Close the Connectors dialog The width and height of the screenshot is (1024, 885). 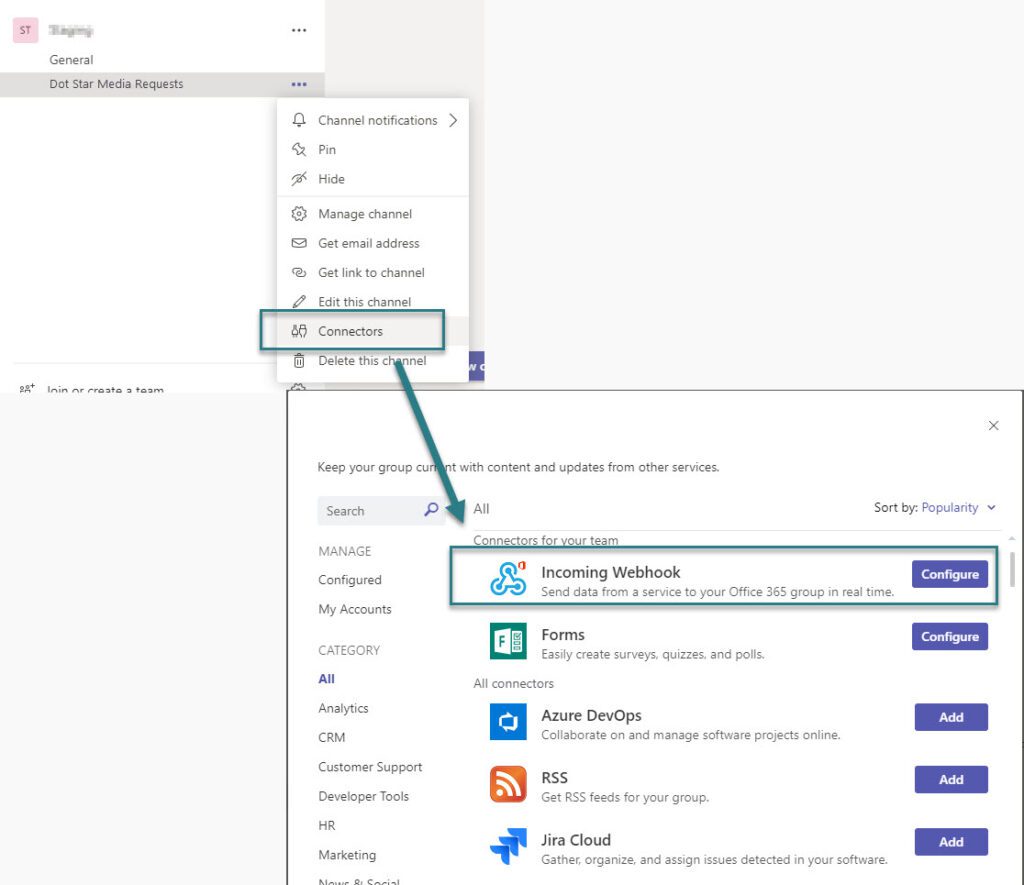point(993,425)
